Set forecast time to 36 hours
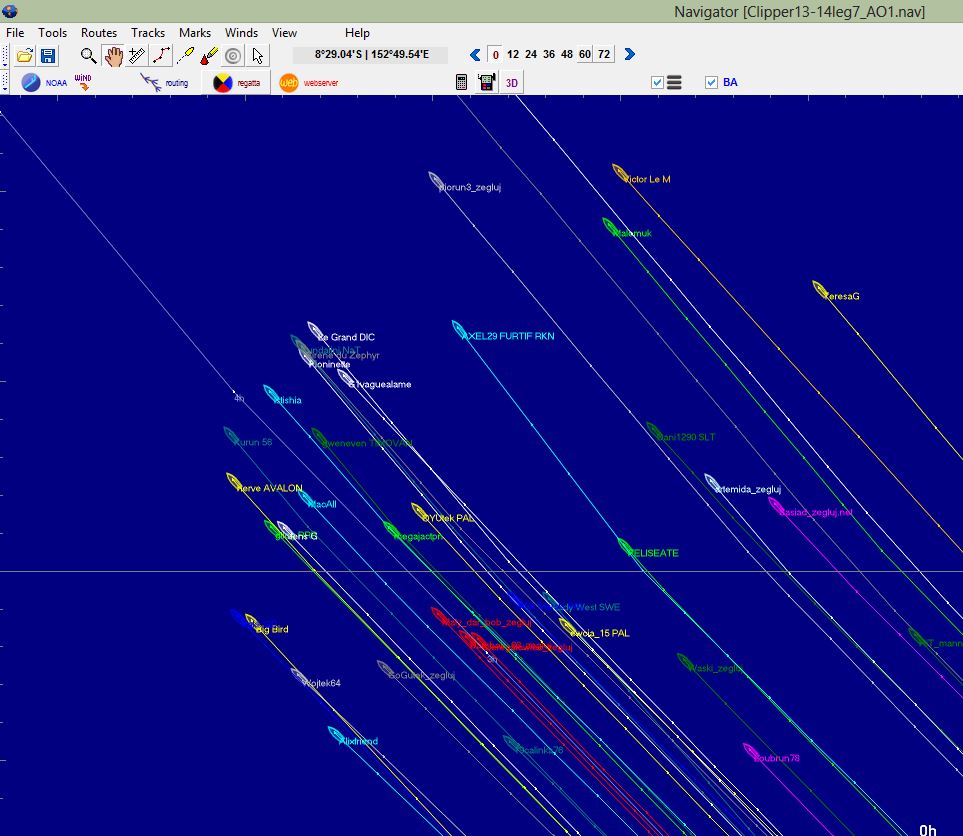963x836 pixels. tap(548, 55)
